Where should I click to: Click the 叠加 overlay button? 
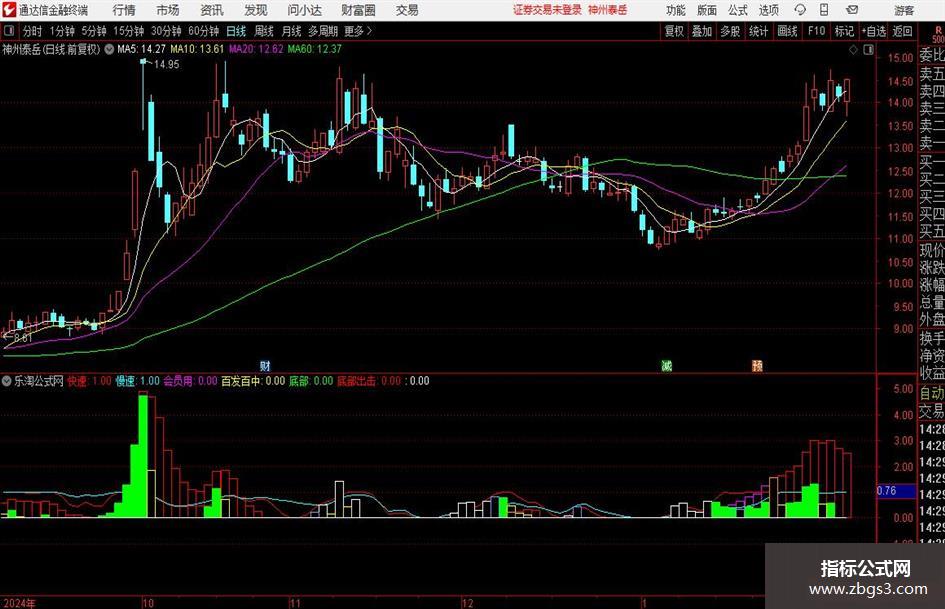pos(702,31)
